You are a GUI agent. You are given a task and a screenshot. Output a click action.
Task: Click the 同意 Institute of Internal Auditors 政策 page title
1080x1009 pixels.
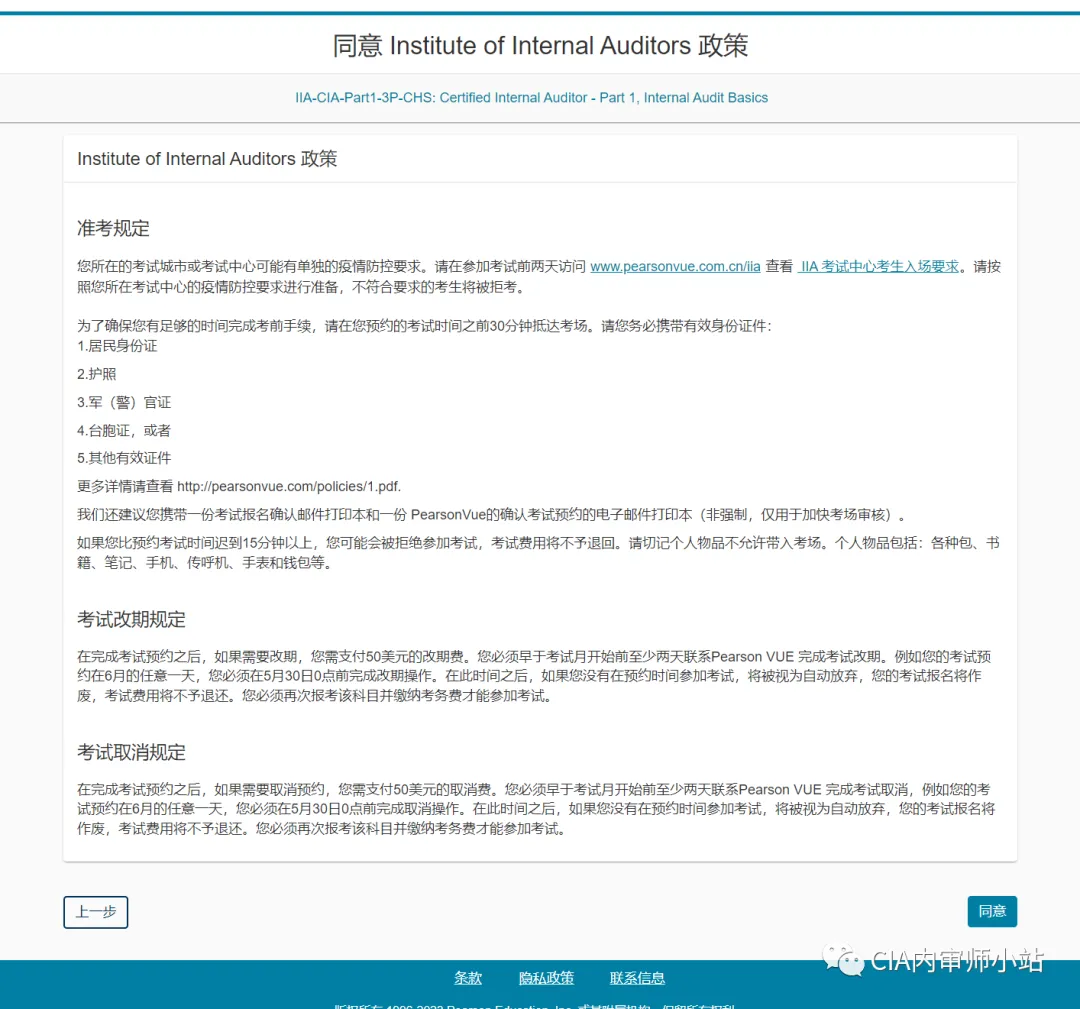(540, 45)
